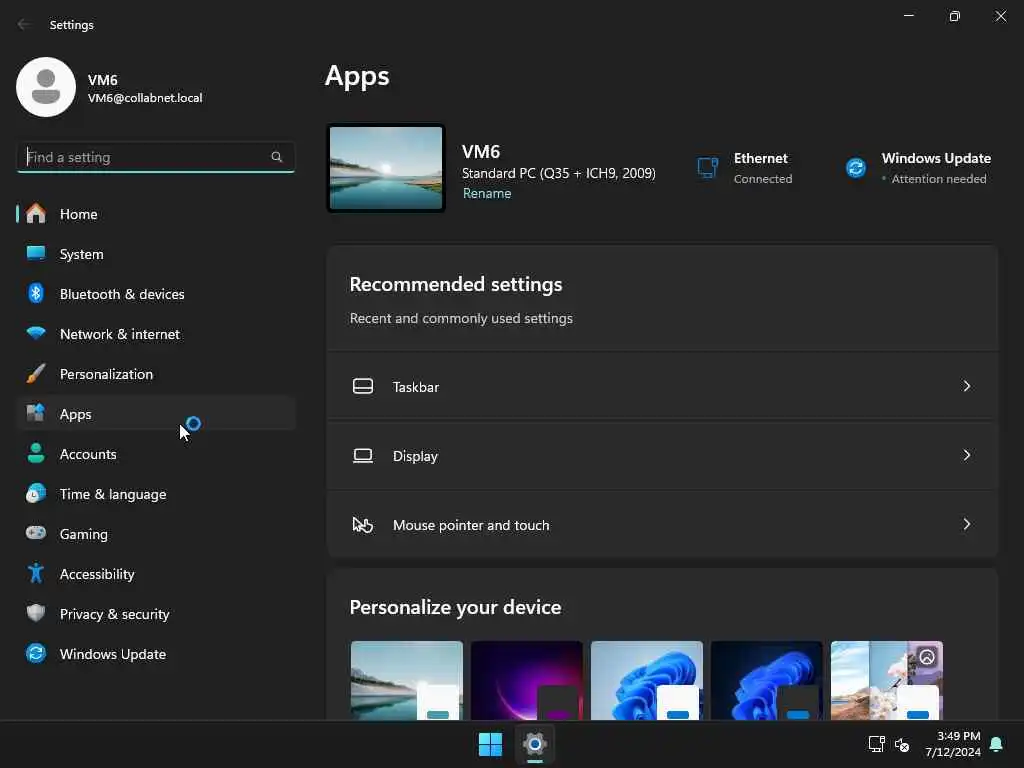Image resolution: width=1024 pixels, height=768 pixels.
Task: Select the purple glow theme thumbnail
Action: coord(526,680)
